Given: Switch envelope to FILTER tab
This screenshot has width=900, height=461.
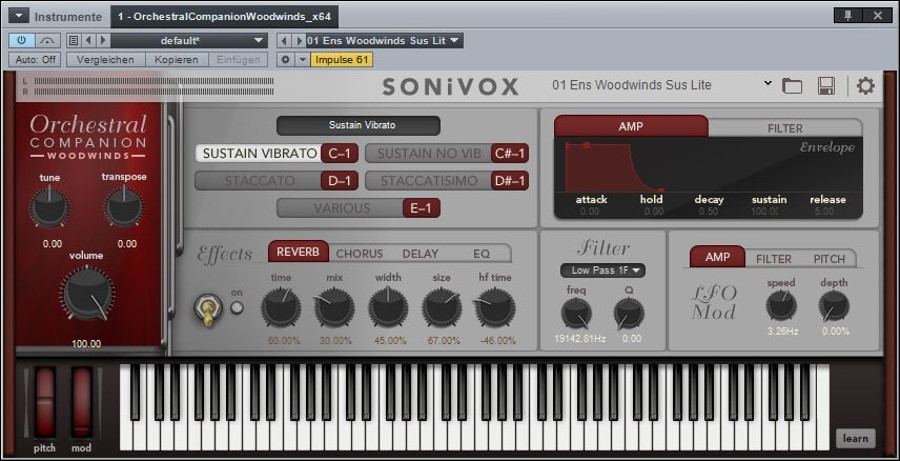Looking at the screenshot, I should (x=785, y=127).
